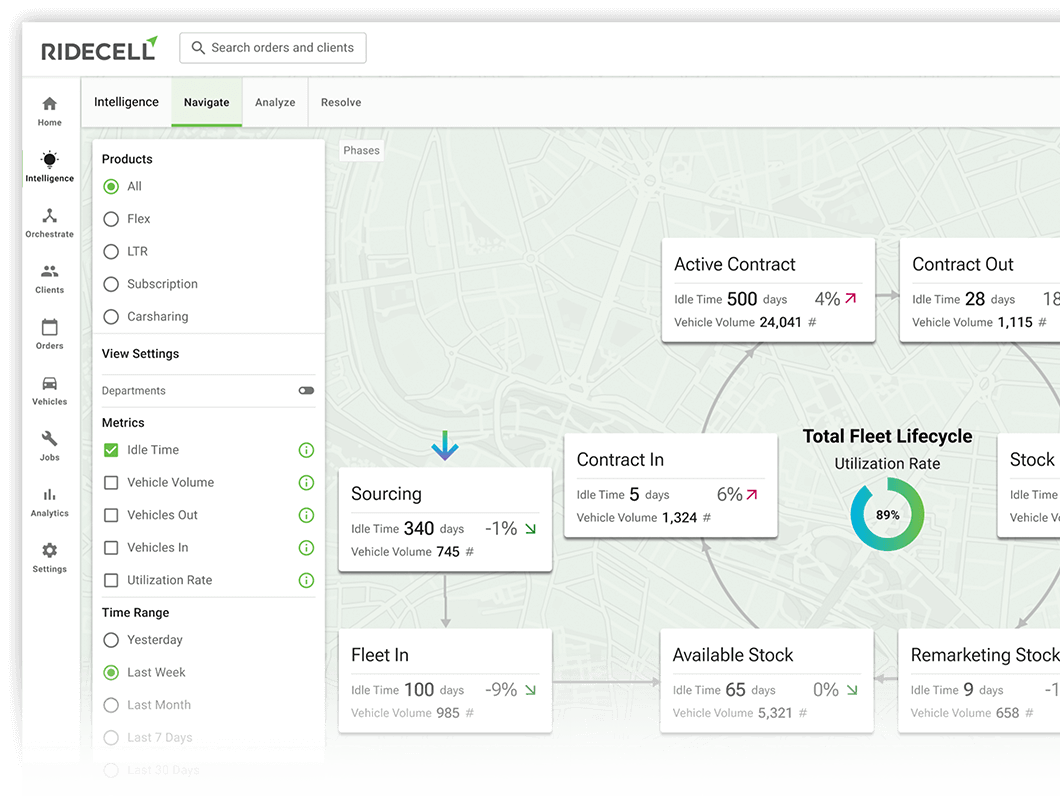Enable the Vehicle Volume metric checkbox
This screenshot has width=1060, height=800.
coord(111,482)
